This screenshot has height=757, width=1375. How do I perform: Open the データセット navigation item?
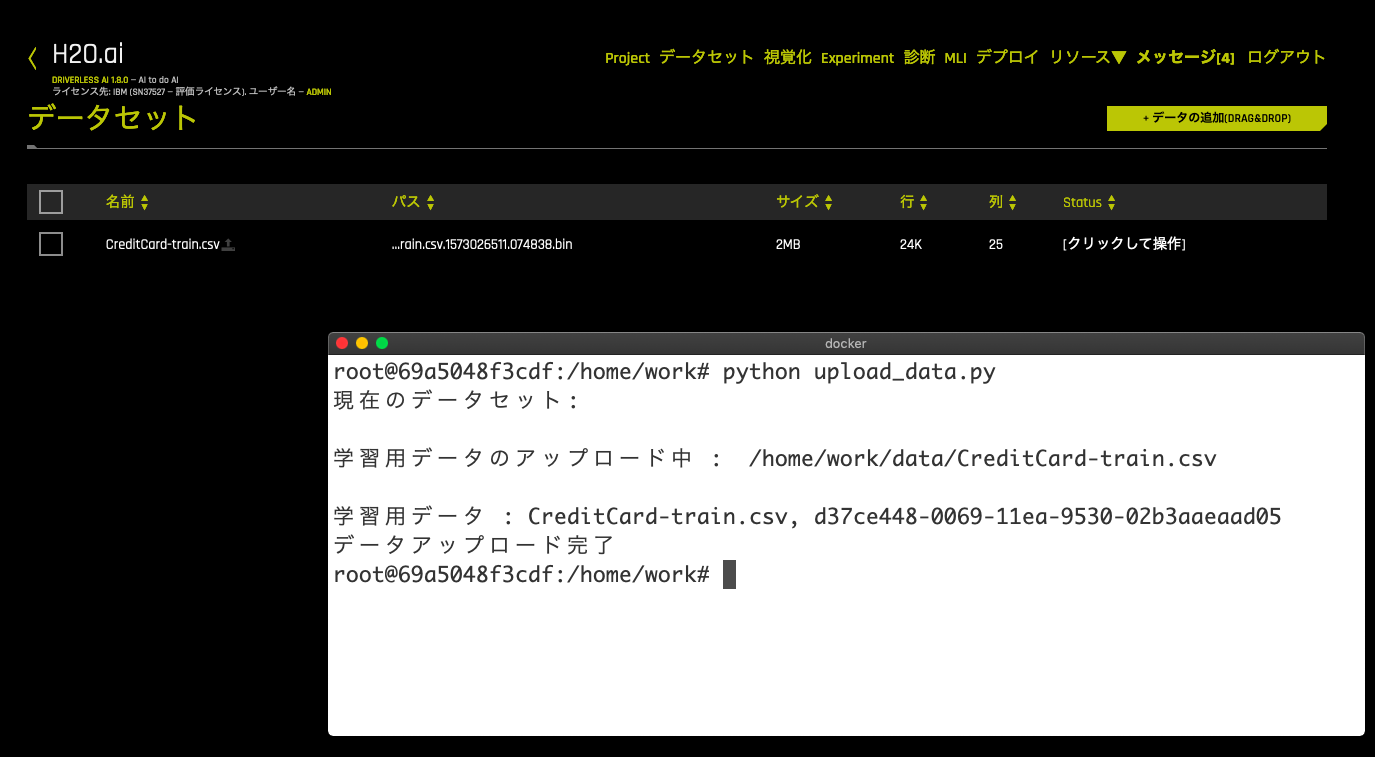706,57
